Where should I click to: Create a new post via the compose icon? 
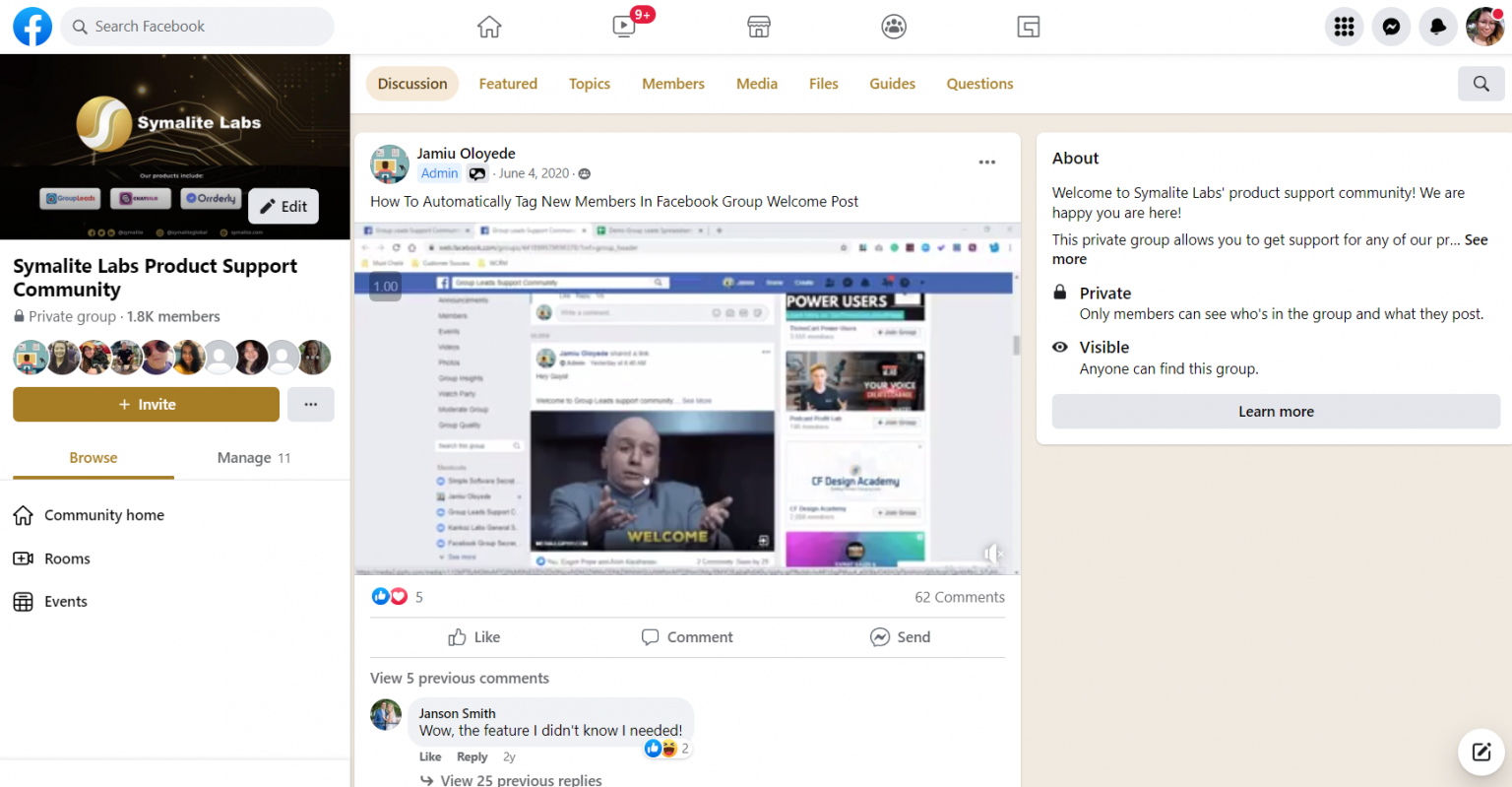pos(1480,752)
